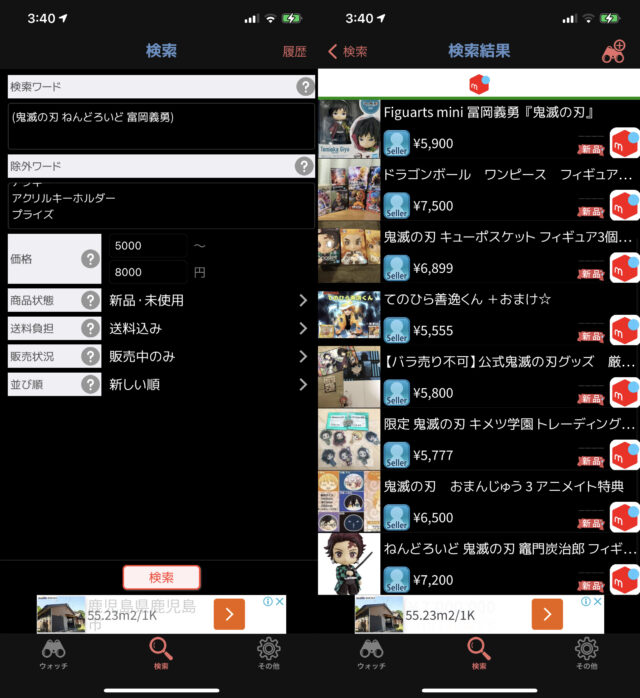Open Mercari icon on てのひら善逸くん row
This screenshot has width=640, height=698.
coord(624,330)
